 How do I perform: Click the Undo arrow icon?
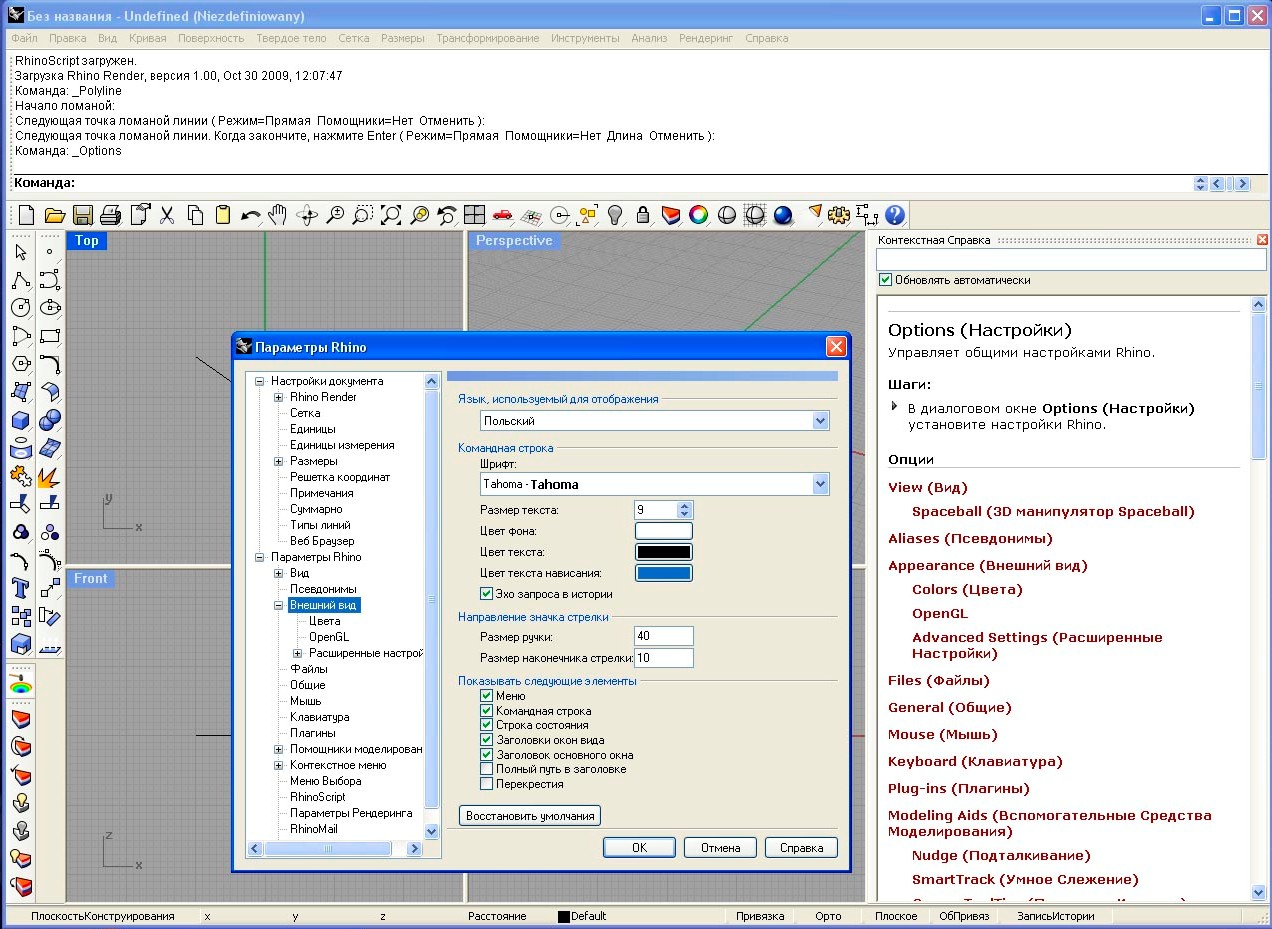[250, 215]
